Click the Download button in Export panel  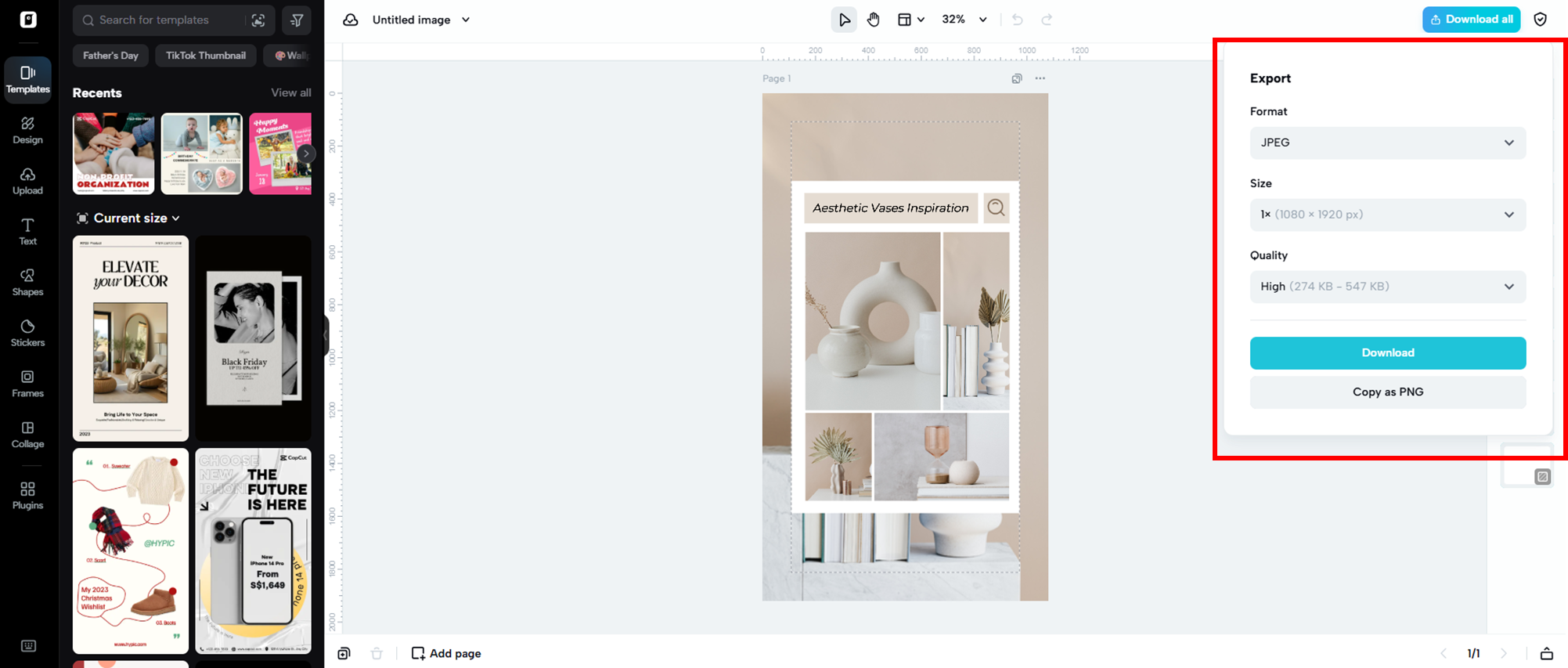click(1387, 353)
